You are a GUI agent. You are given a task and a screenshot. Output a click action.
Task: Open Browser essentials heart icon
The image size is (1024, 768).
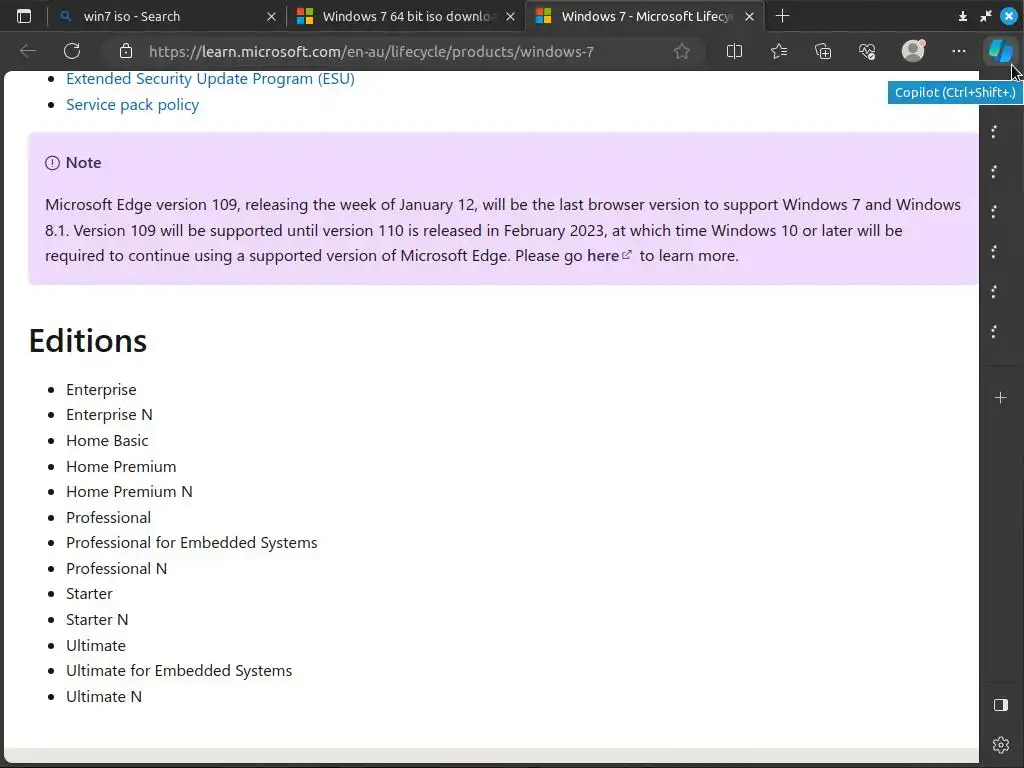click(867, 51)
